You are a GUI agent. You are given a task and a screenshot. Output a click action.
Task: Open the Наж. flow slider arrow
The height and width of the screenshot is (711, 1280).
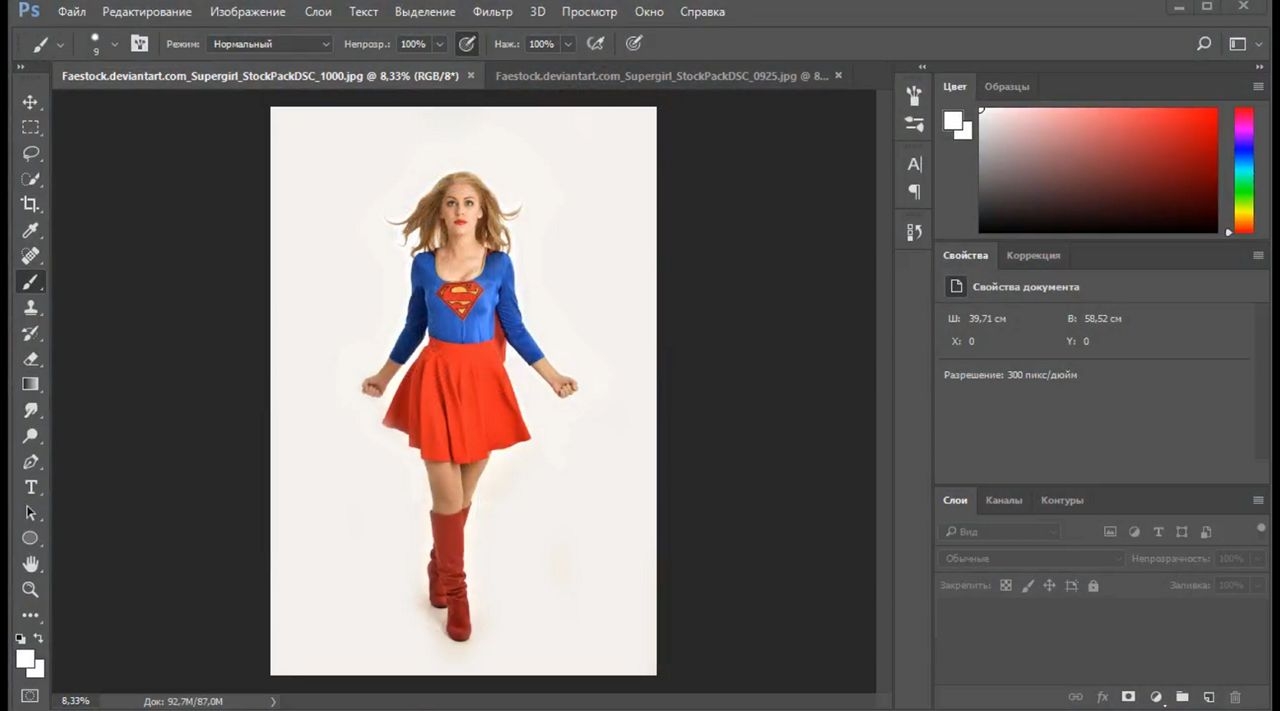(568, 44)
